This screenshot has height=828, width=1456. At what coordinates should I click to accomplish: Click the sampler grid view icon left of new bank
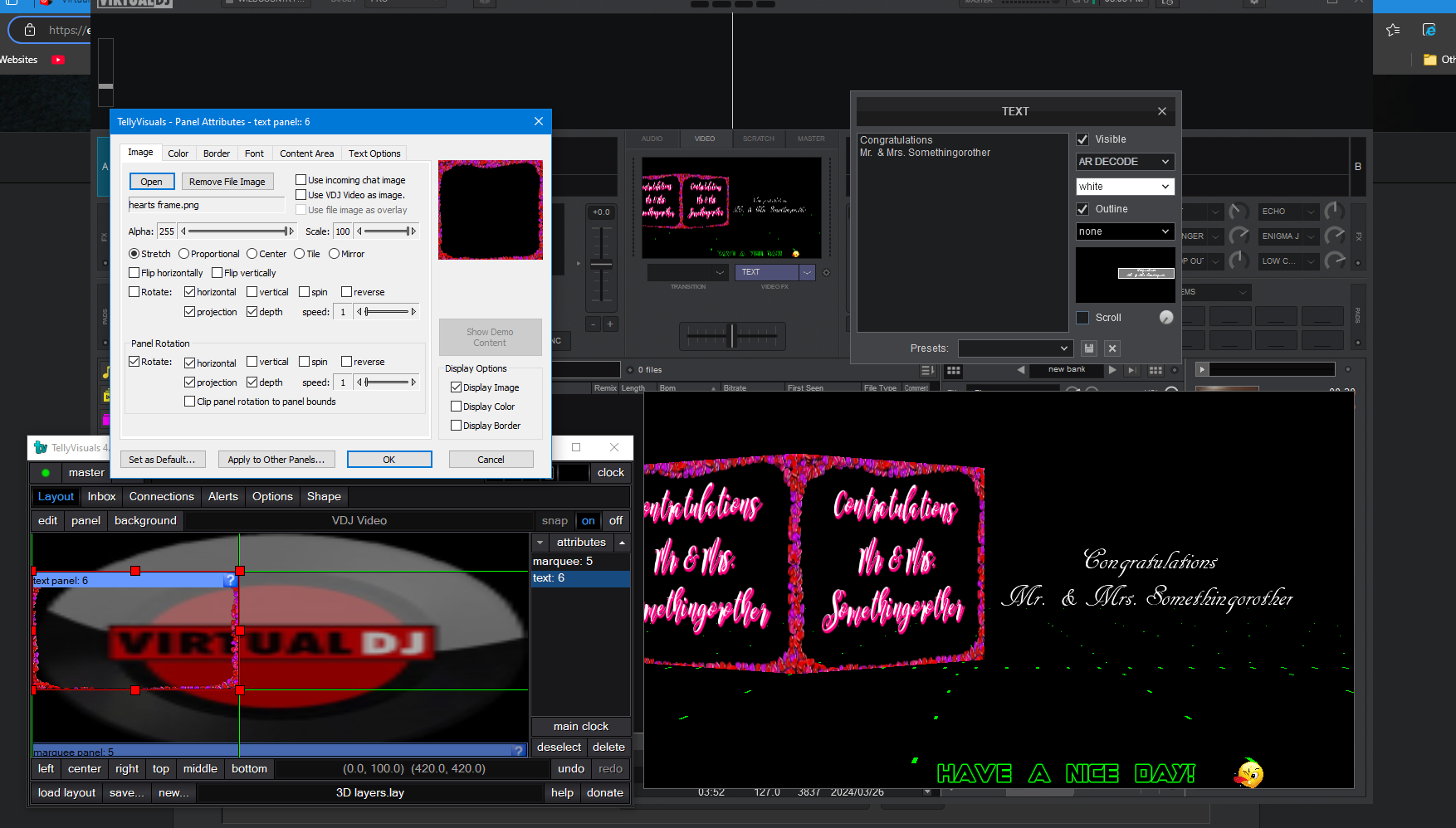(x=954, y=370)
